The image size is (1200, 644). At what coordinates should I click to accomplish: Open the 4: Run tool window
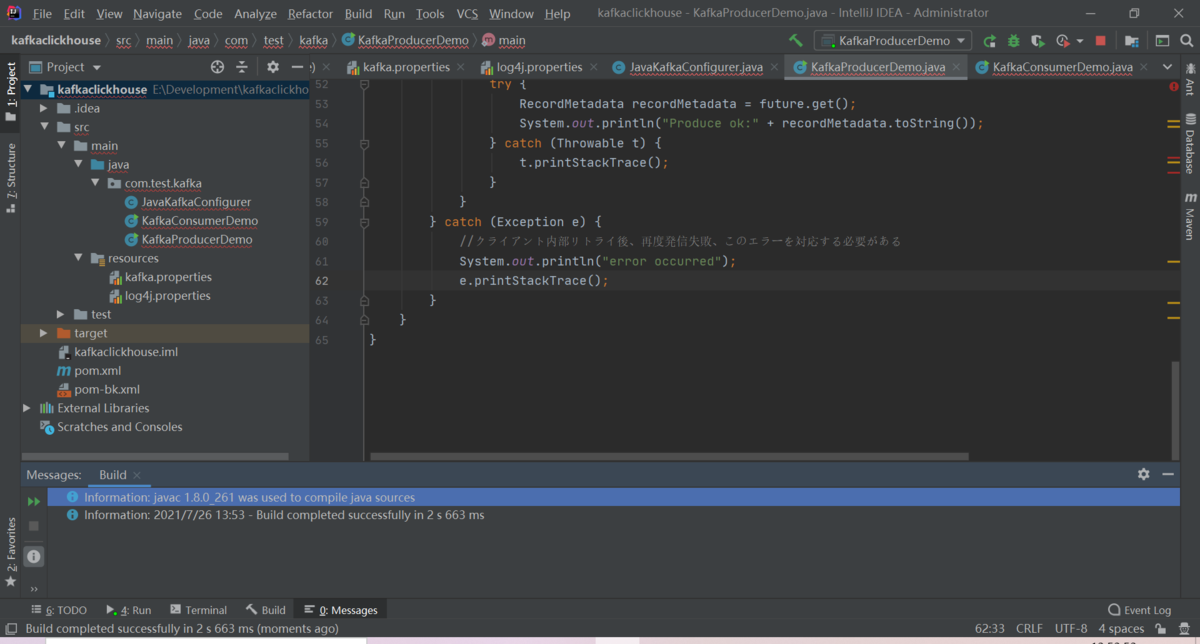click(x=129, y=610)
